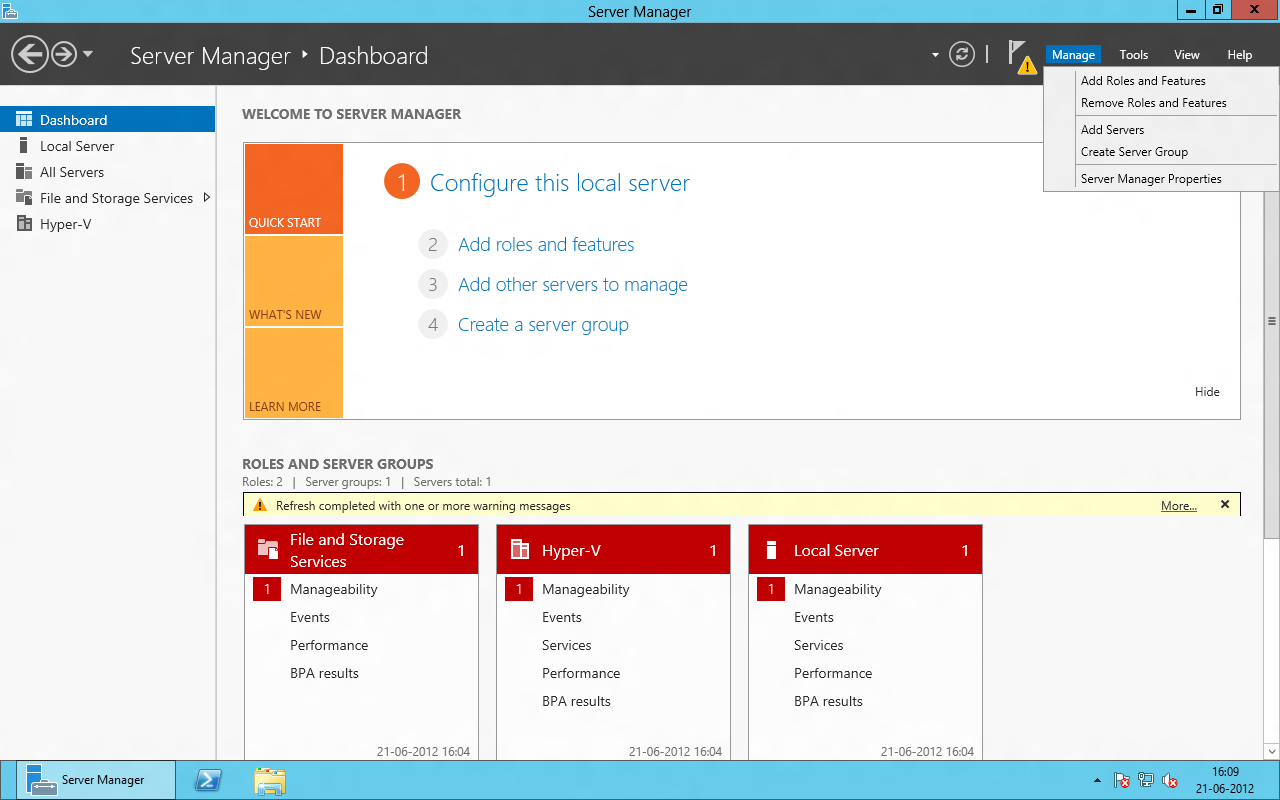Click the volume tray icon
Screen dimensions: 1280x800
click(x=1170, y=781)
